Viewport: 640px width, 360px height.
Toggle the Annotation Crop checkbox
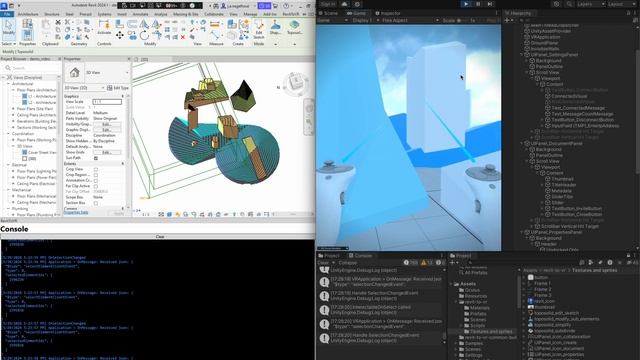pyautogui.click(x=96, y=180)
